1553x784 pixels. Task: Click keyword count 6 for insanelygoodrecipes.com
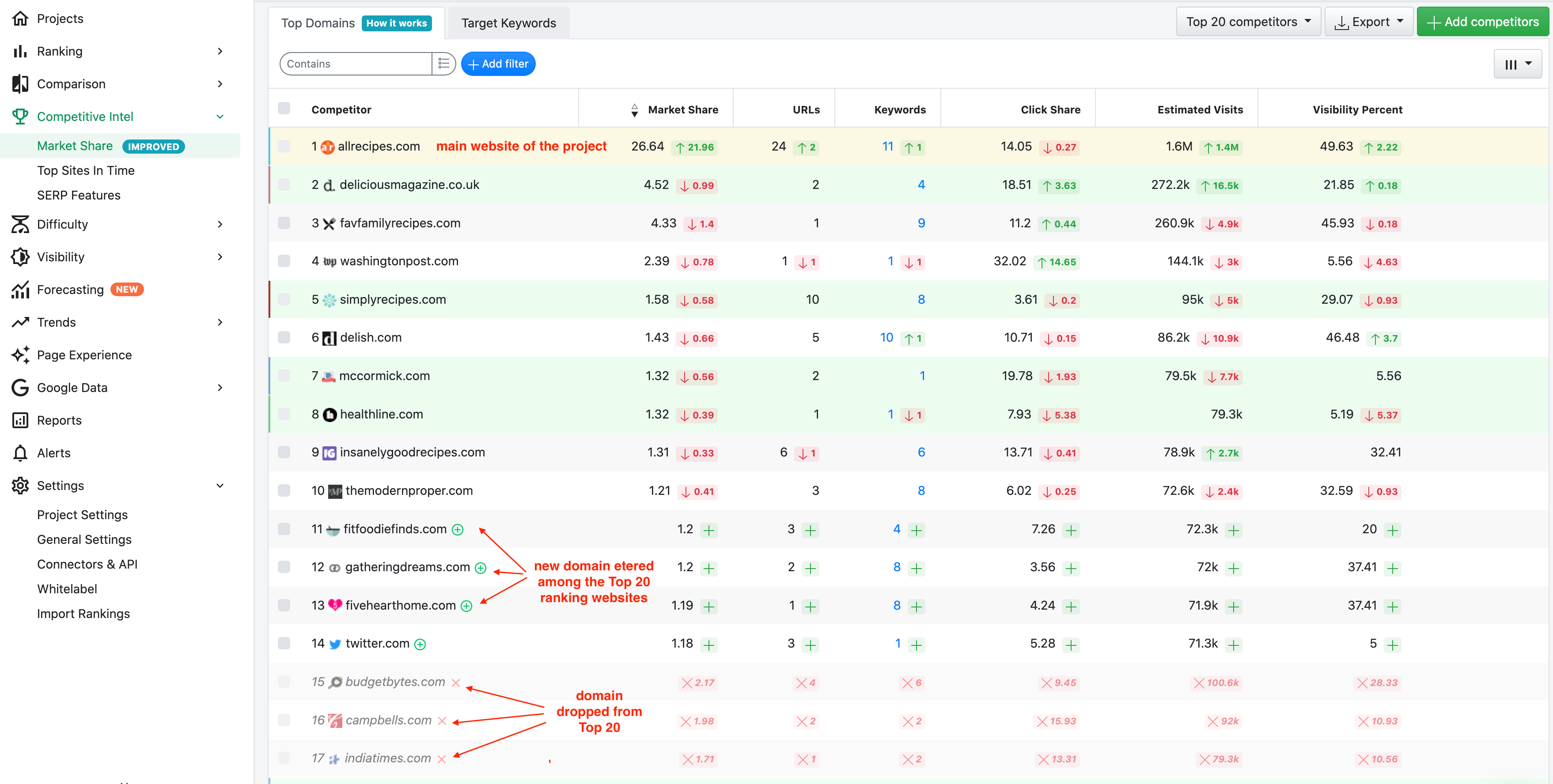click(921, 452)
